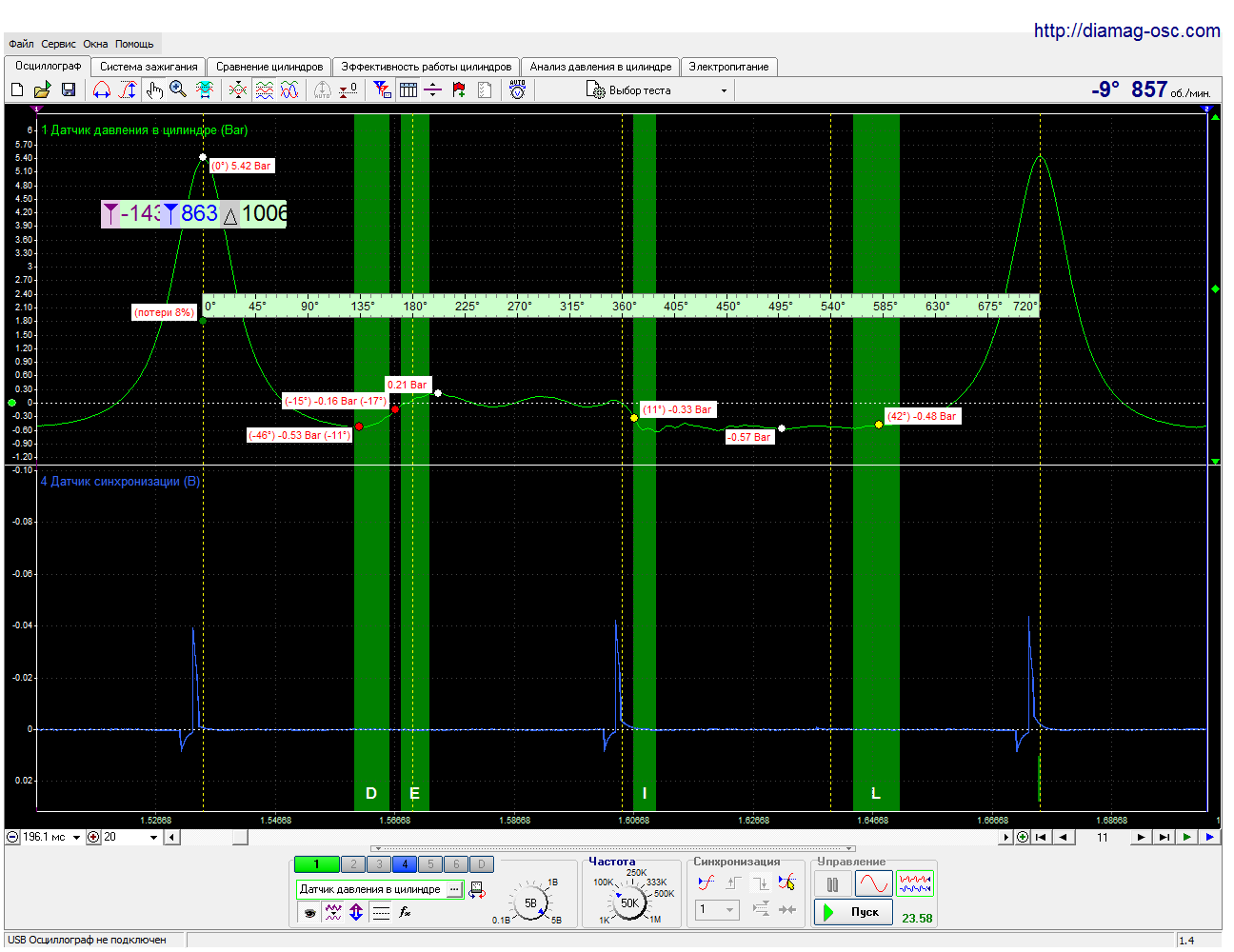This screenshot has height=952, width=1234.
Task: Open the Сервис menu
Action: point(58,44)
